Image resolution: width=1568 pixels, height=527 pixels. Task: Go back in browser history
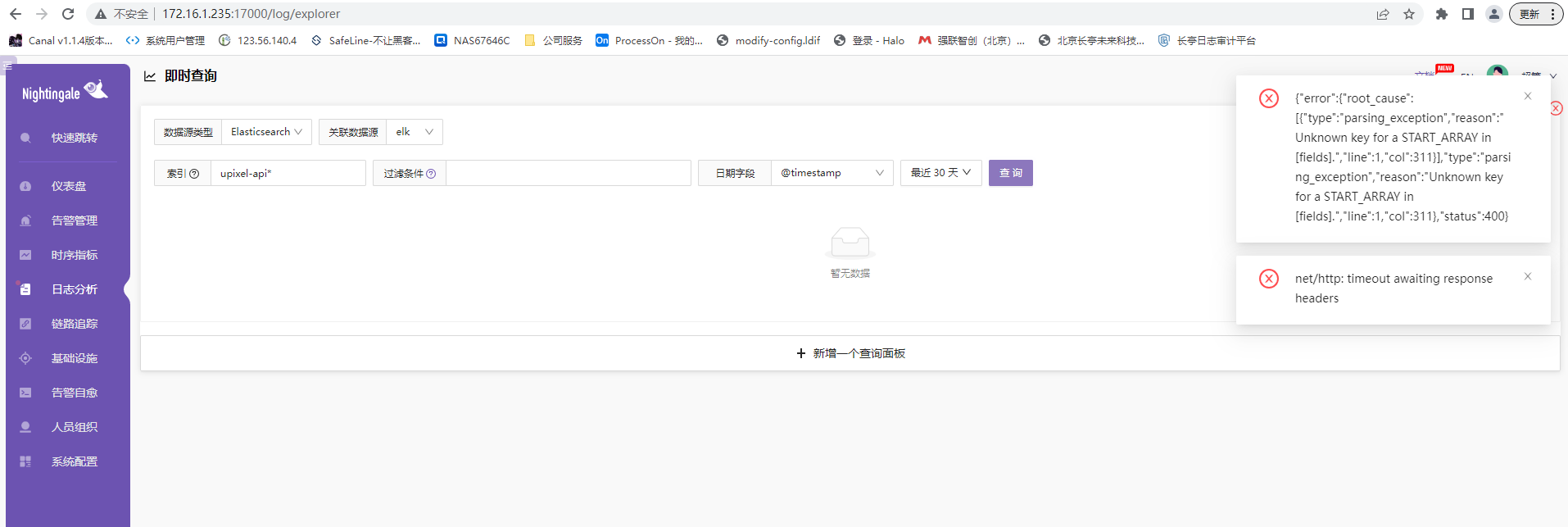(16, 14)
